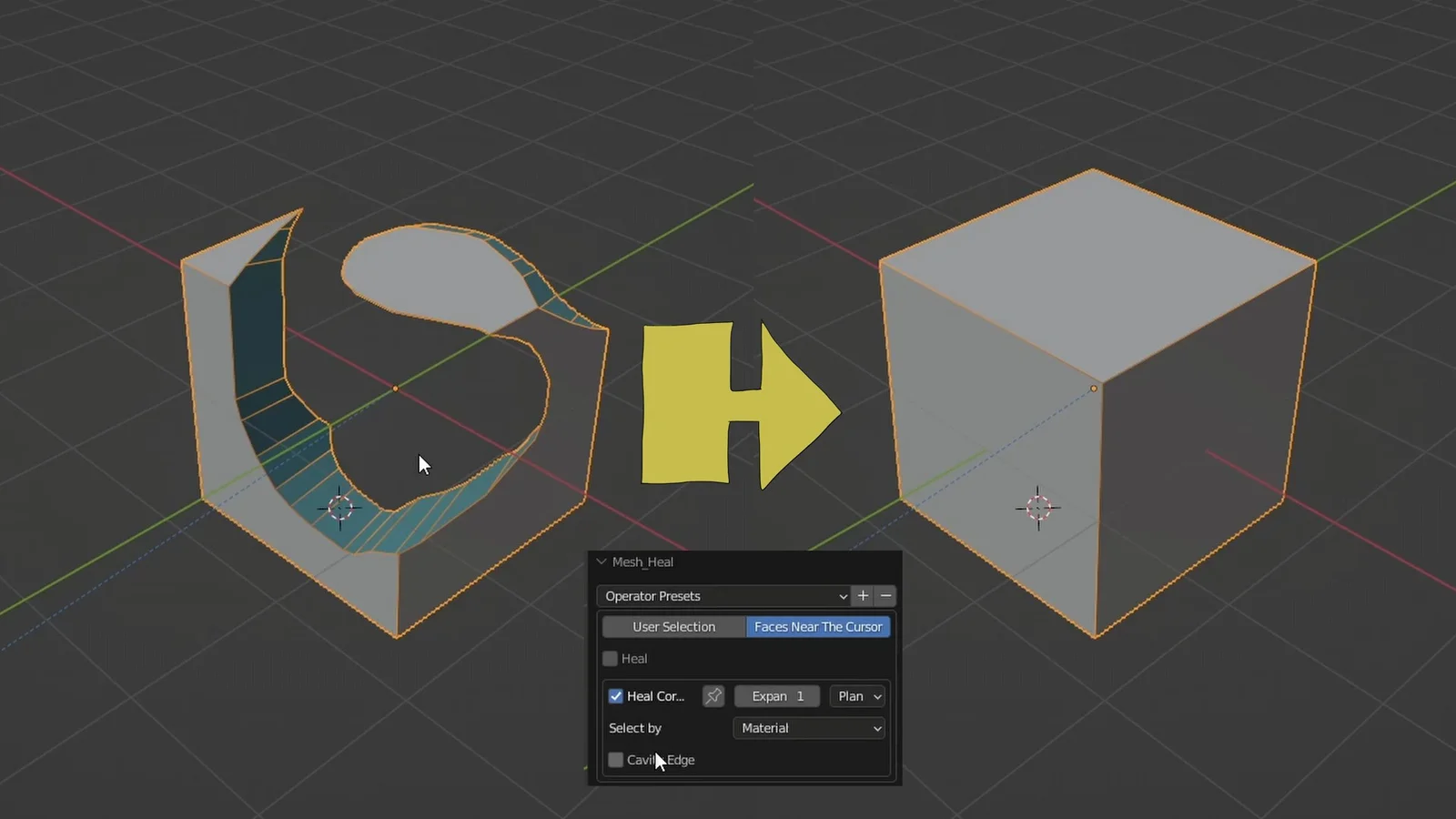1456x819 pixels.
Task: Click the plus icon to add an operator preset
Action: click(863, 596)
